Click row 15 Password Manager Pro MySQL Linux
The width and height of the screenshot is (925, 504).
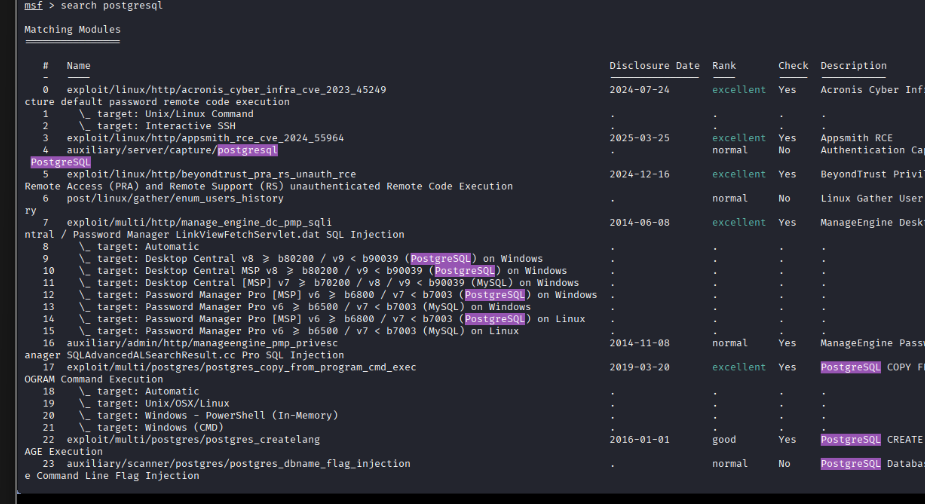pyautogui.click(x=299, y=331)
